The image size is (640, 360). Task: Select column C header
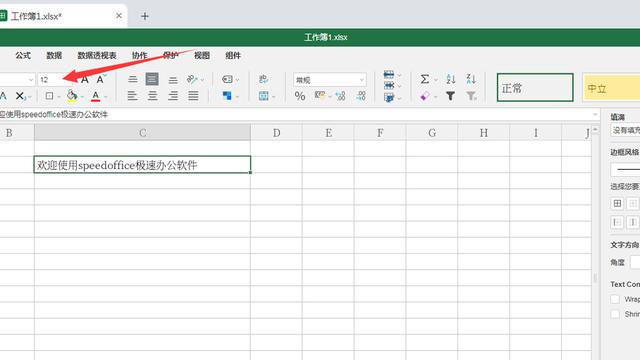click(x=142, y=133)
